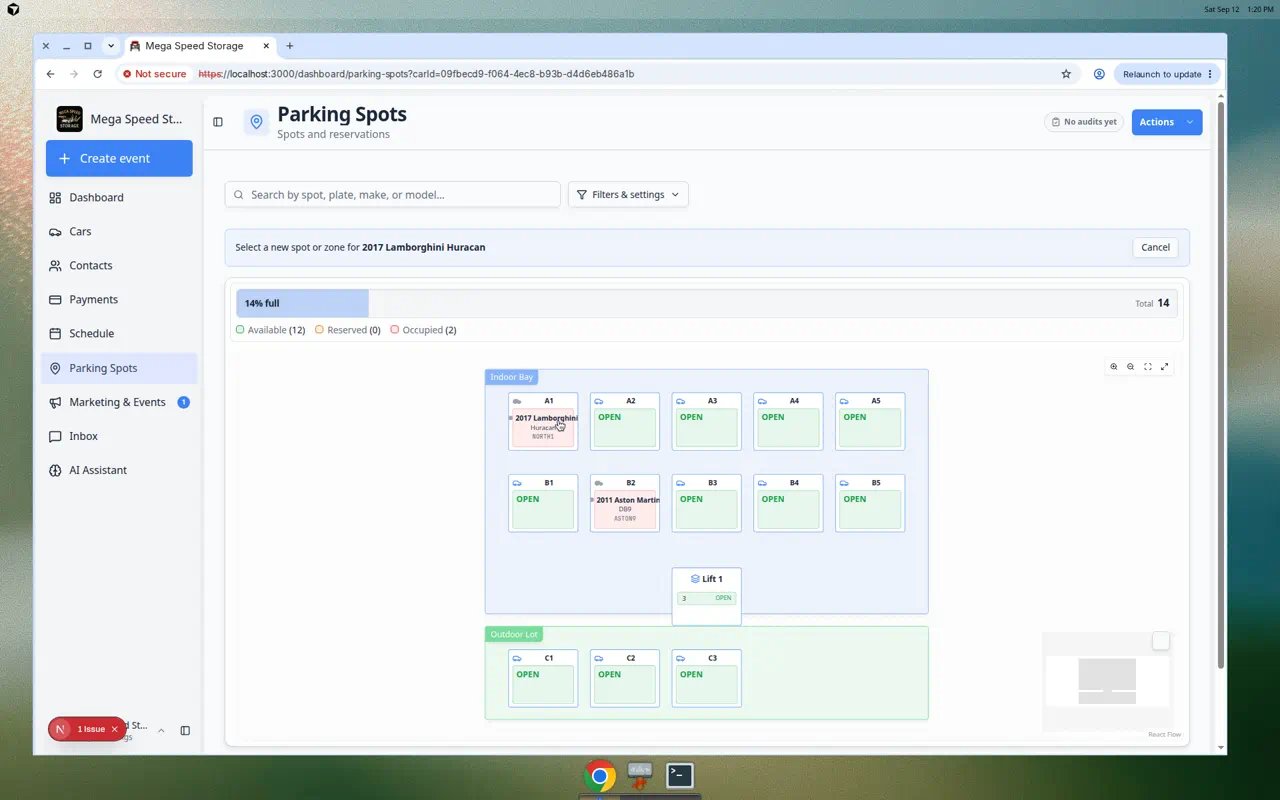Click the Chrome icon in the dock
Viewport: 1280px width, 800px height.
coord(600,776)
